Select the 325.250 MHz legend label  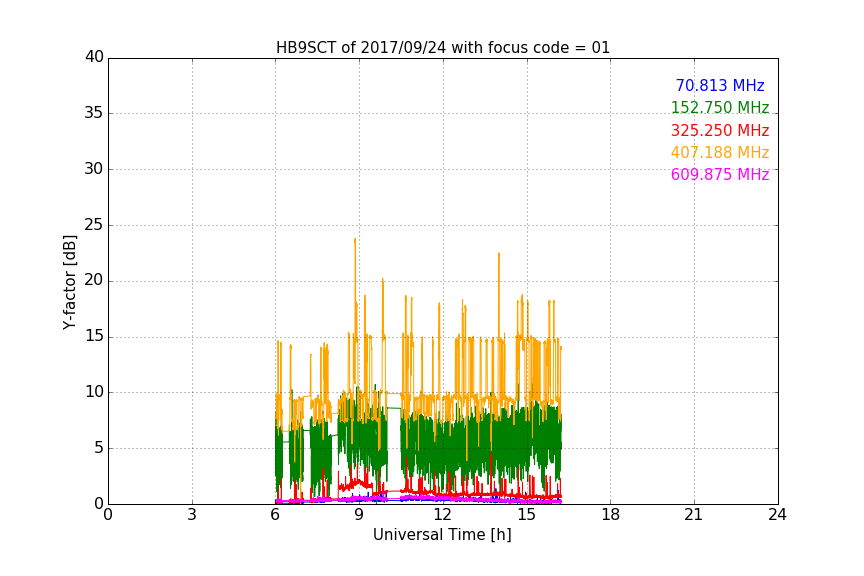720,130
